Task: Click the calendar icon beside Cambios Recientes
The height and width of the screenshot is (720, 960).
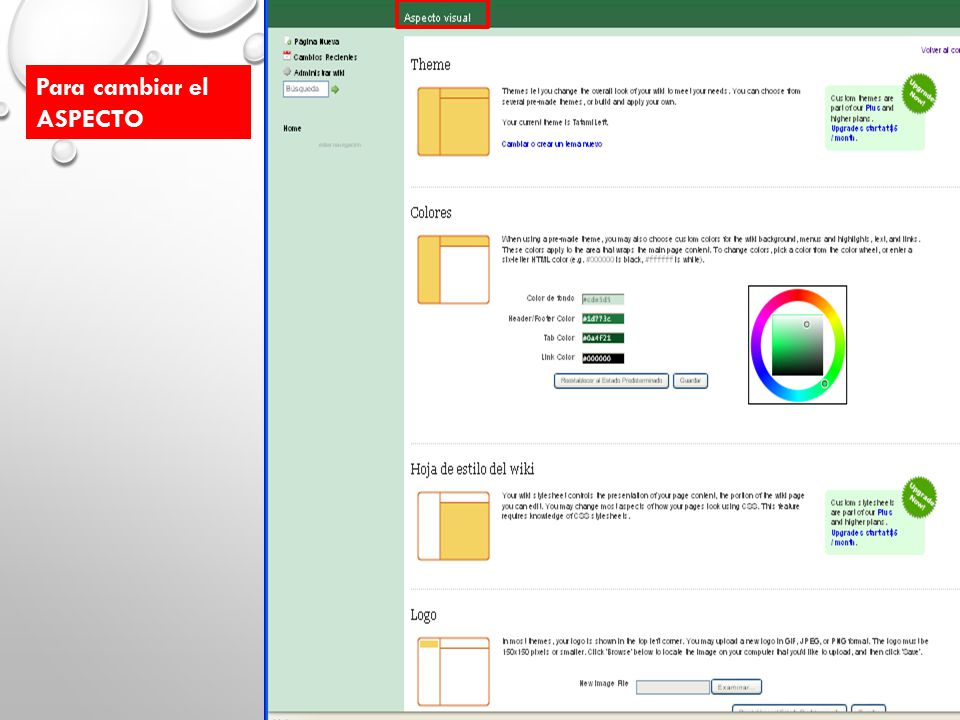Action: point(287,56)
